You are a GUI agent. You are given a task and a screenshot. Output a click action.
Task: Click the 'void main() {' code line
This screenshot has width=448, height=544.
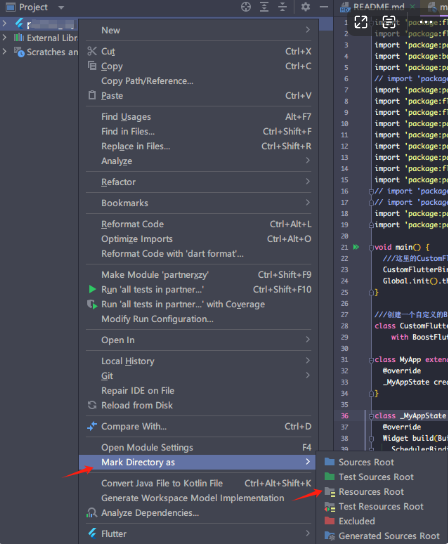tap(402, 247)
